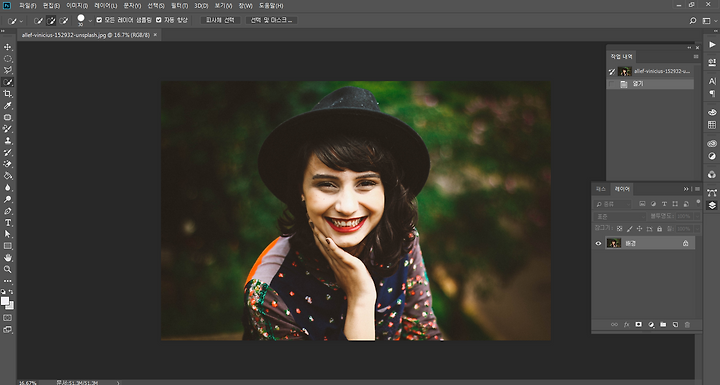Screen dimensions: 720x385
Task: Open brush picker dropdown arrow
Action: pos(90,21)
